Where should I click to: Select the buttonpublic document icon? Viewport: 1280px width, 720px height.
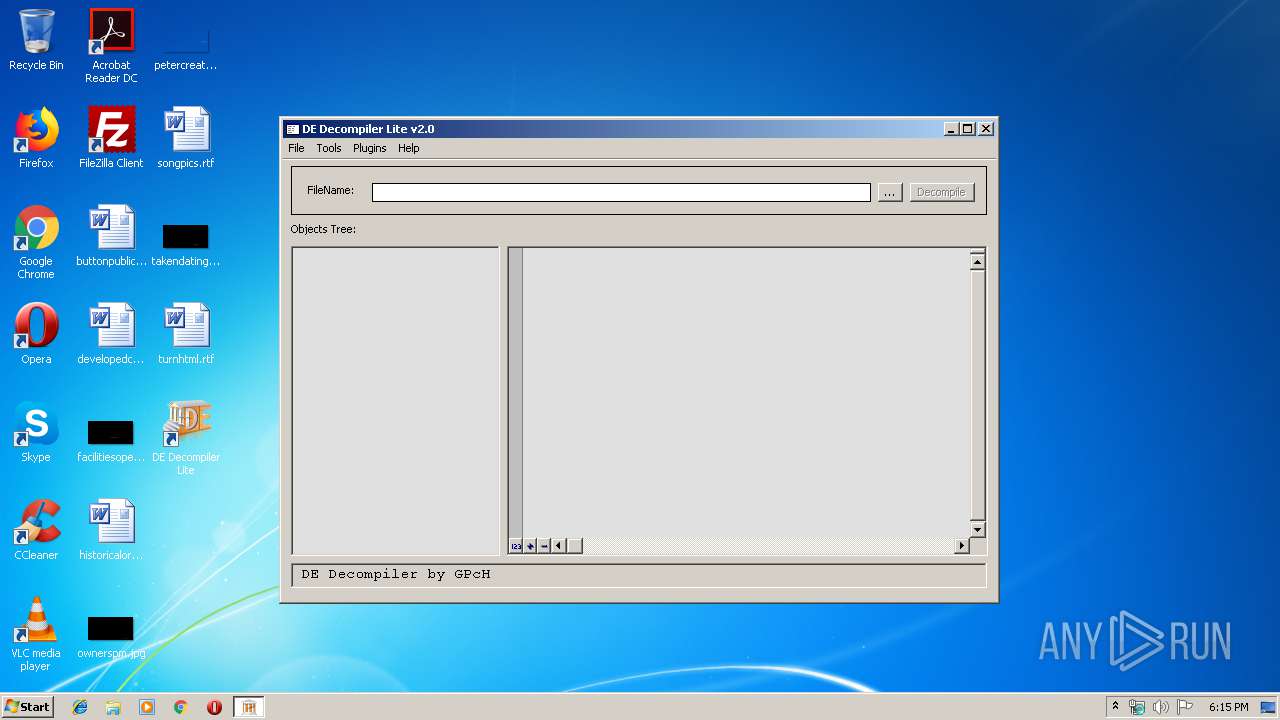point(111,236)
